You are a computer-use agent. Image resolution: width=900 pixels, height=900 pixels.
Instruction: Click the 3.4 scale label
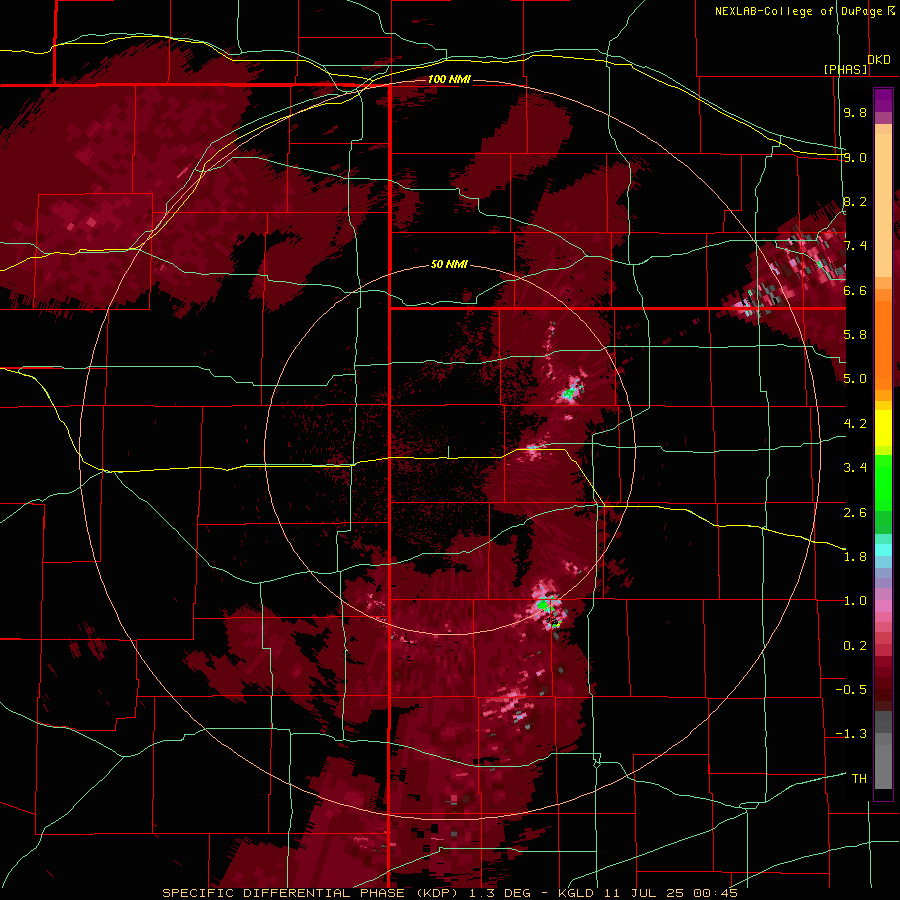[855, 468]
